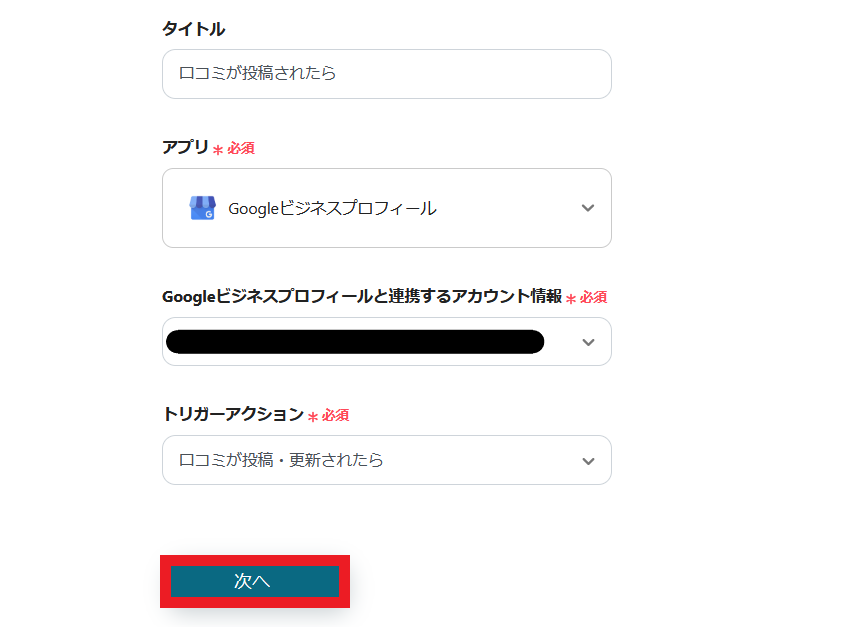Click the Google Business Profile store icon
865x627 pixels.
(x=202, y=208)
